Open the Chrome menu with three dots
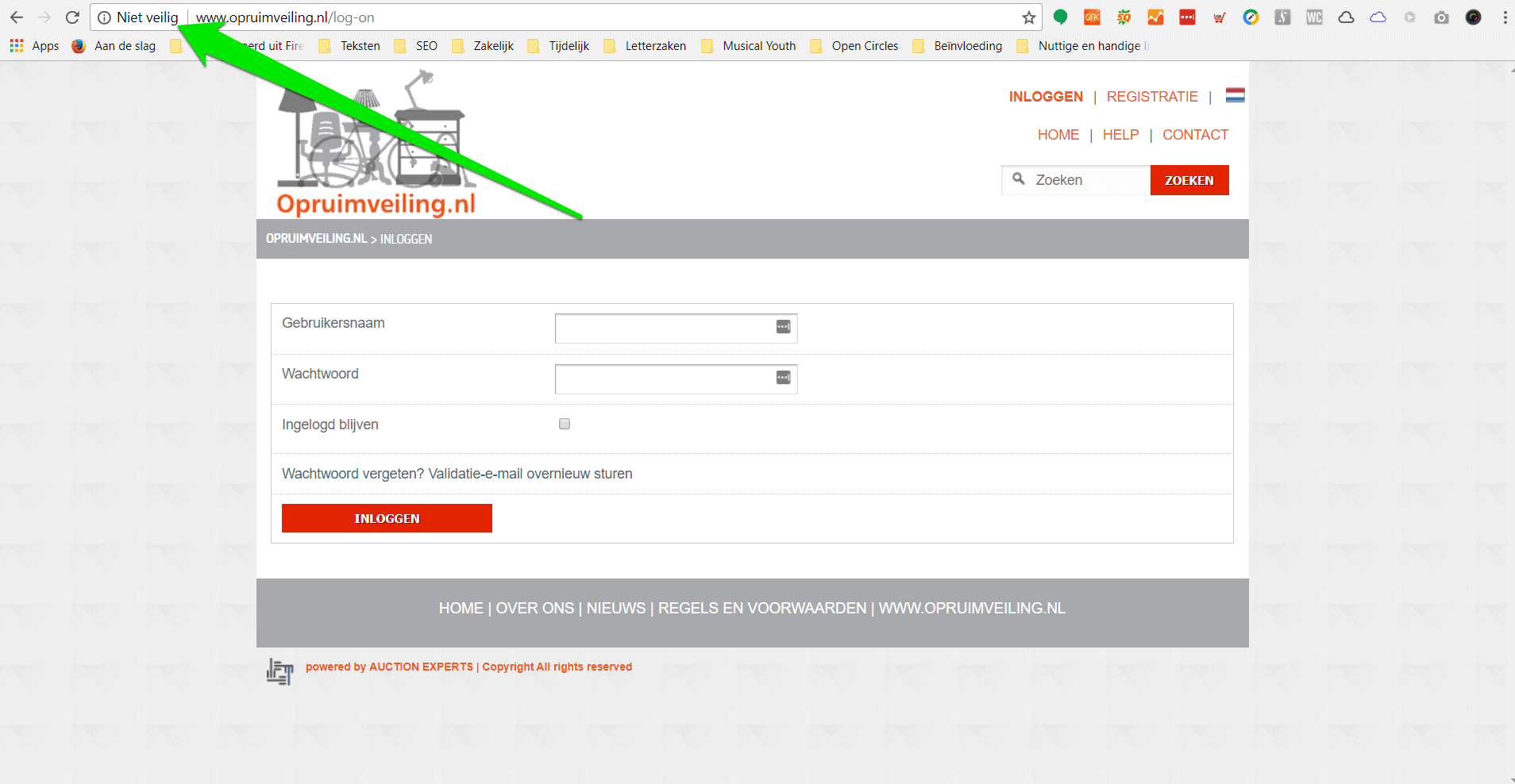 (1504, 17)
